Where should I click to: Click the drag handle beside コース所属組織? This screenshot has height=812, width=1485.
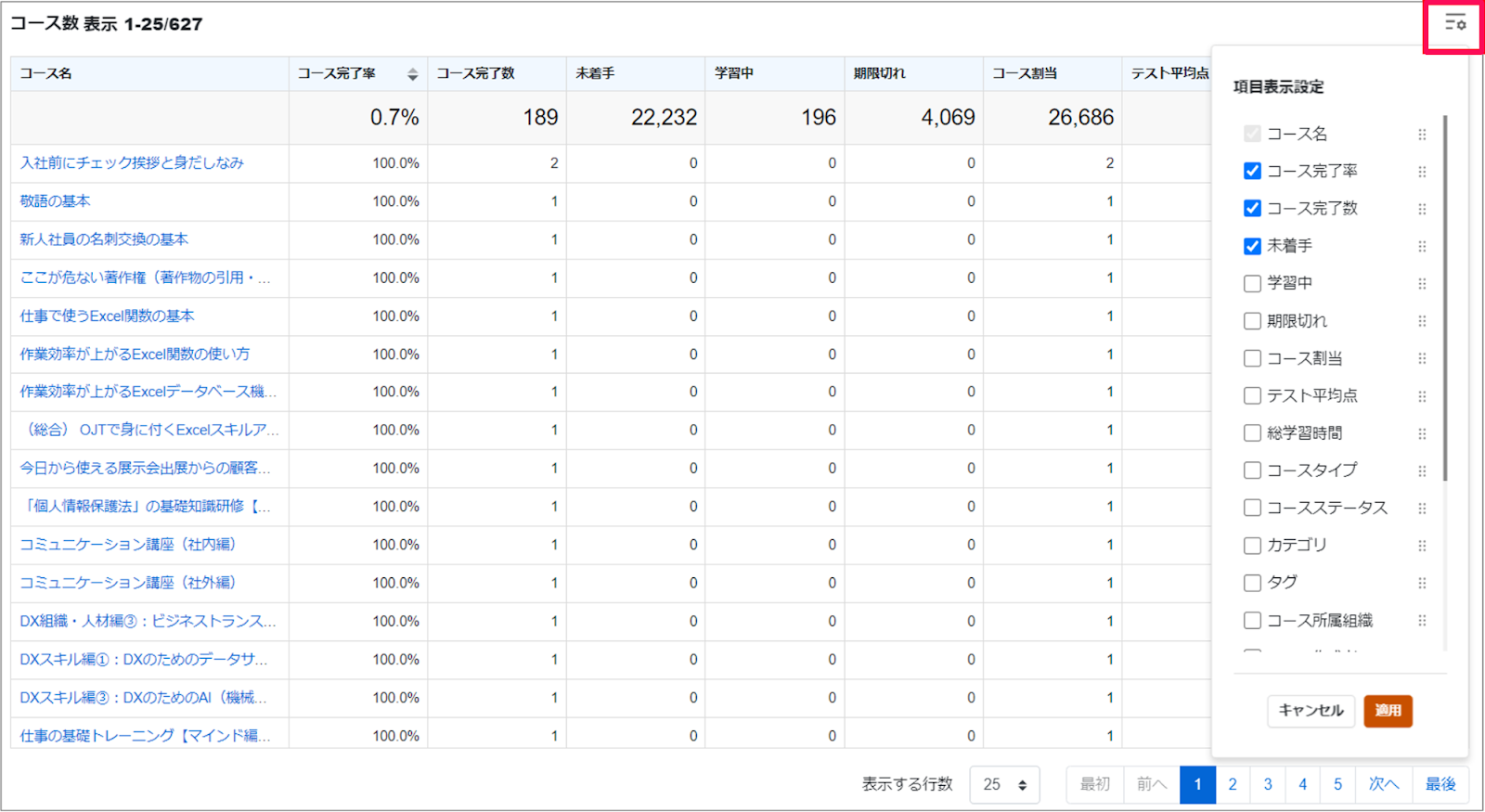[x=1422, y=621]
